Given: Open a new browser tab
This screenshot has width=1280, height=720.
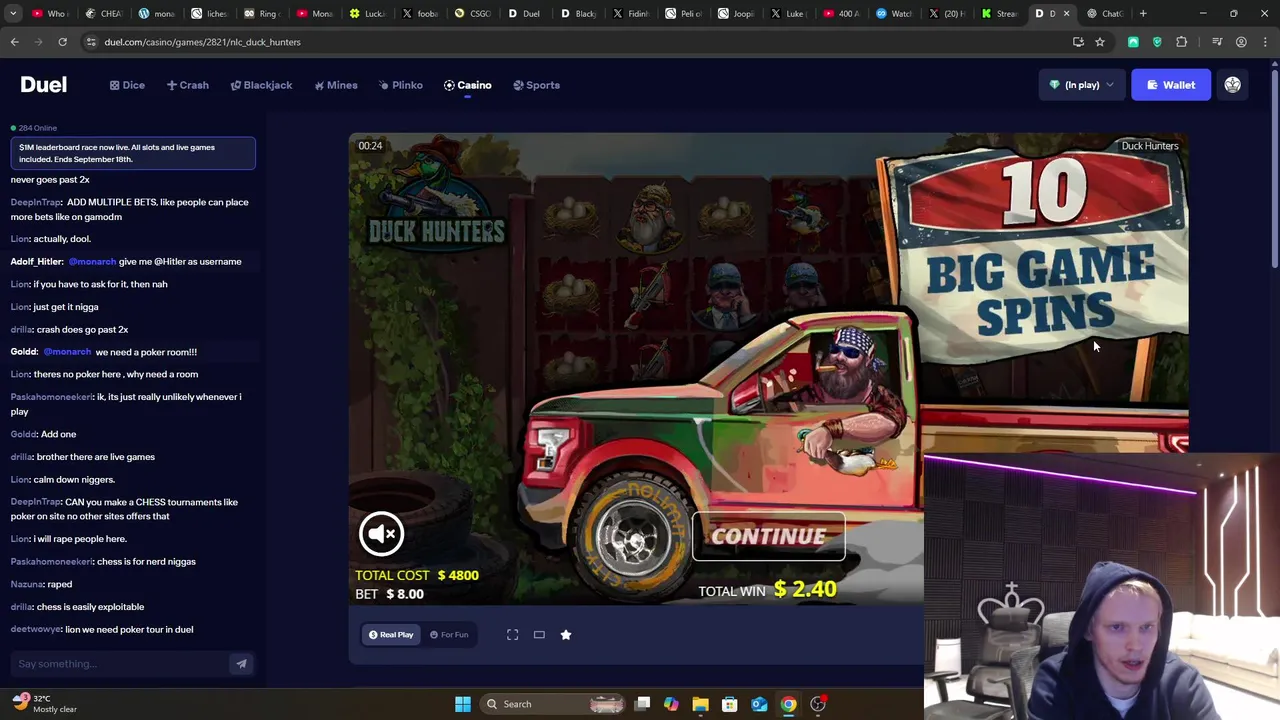Looking at the screenshot, I should tap(1143, 13).
